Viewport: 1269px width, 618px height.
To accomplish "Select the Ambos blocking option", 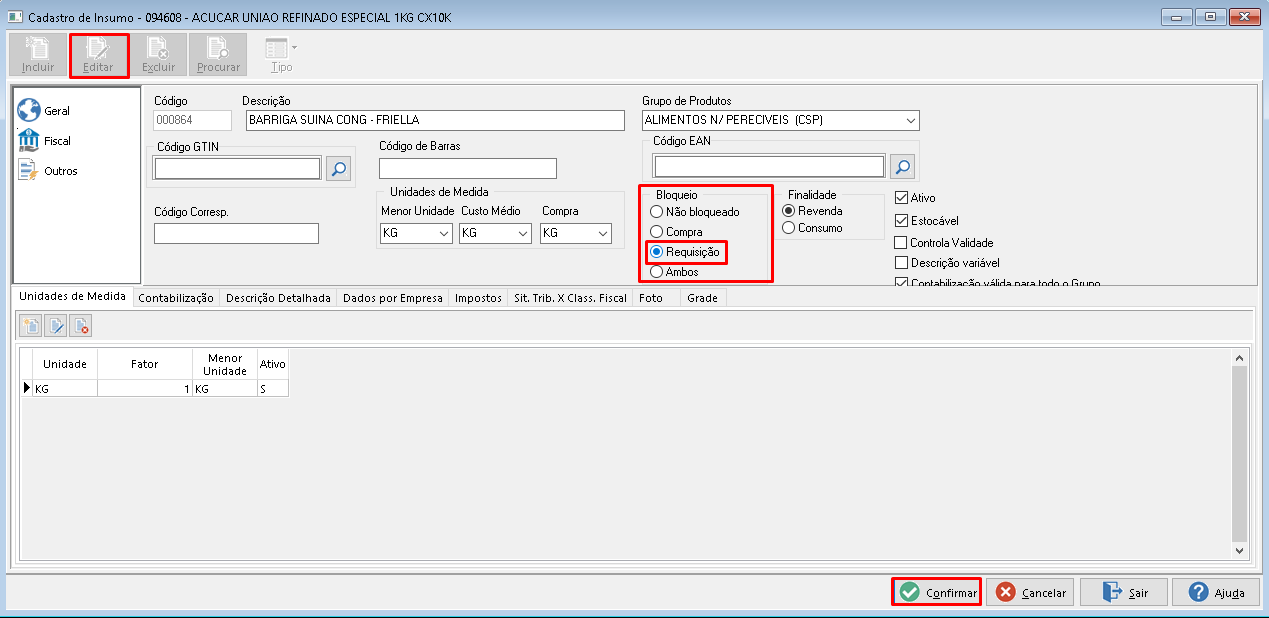I will click(x=674, y=272).
